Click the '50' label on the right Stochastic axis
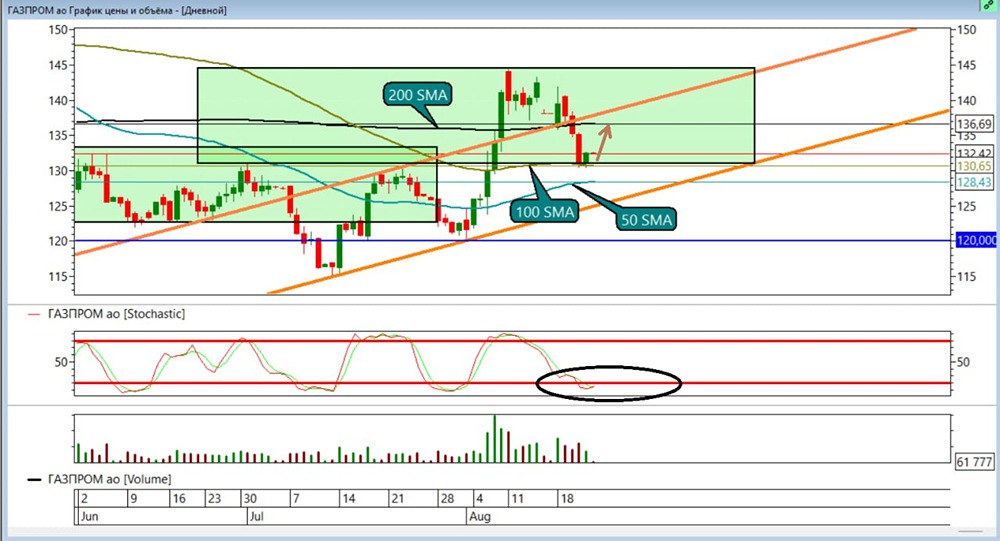This screenshot has height=541, width=1000. click(963, 362)
